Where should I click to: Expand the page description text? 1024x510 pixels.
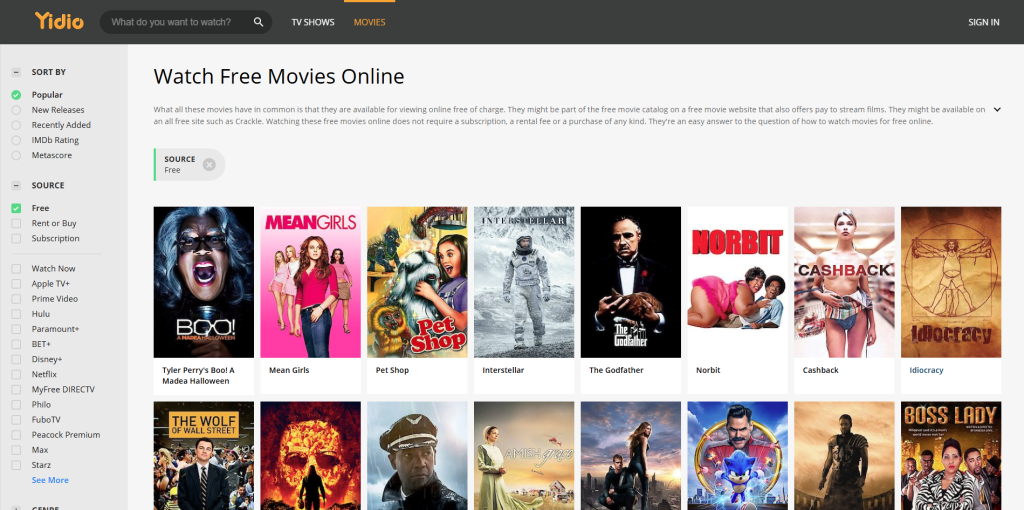(x=996, y=110)
